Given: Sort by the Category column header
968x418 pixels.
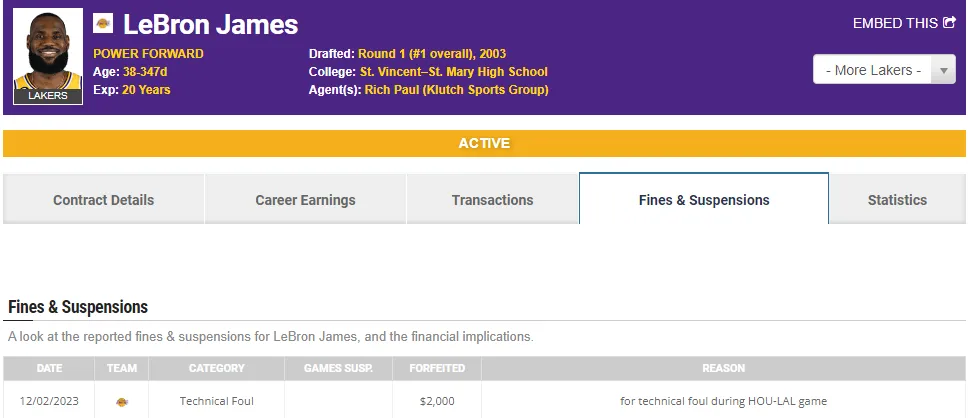Looking at the screenshot, I should 217,368.
